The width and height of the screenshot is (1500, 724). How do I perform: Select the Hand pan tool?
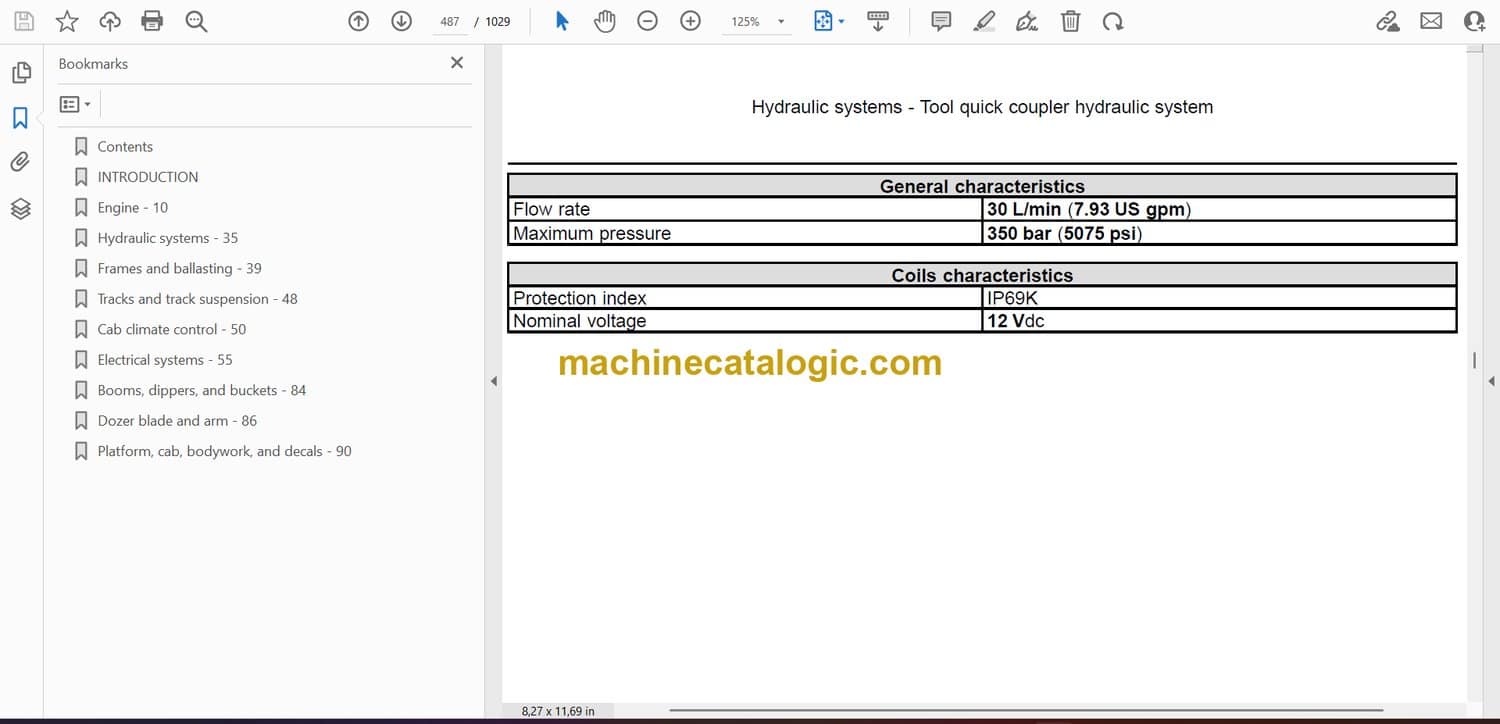click(604, 21)
